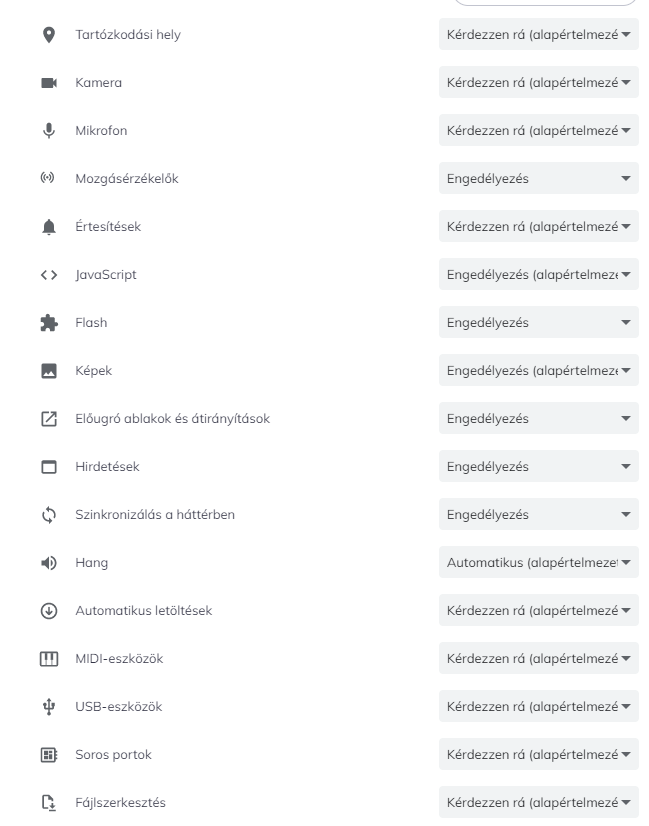
Task: Open the Előugró ablakok és átirányítások dropdown
Action: tap(538, 419)
